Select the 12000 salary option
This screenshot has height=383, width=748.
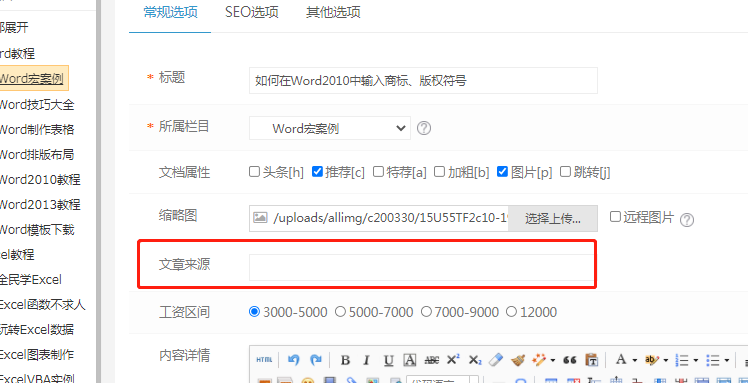click(511, 312)
